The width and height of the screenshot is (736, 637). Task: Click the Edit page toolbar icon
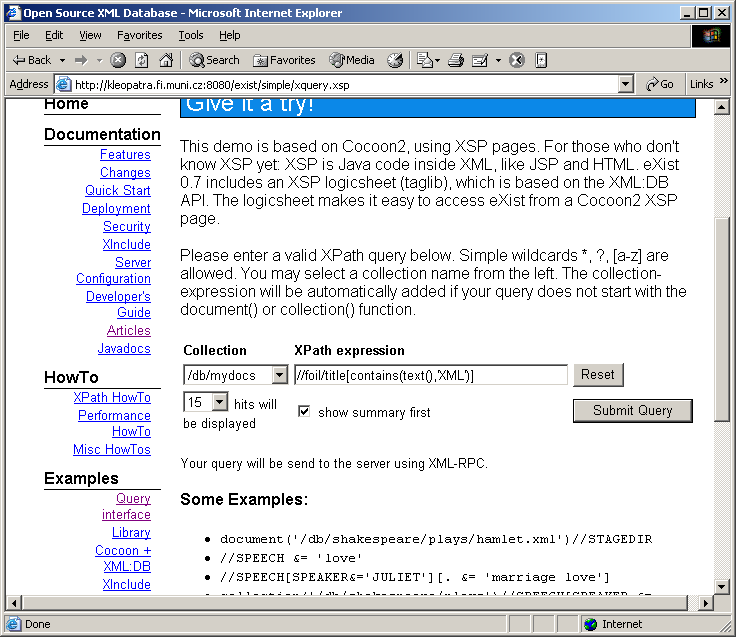tap(480, 60)
